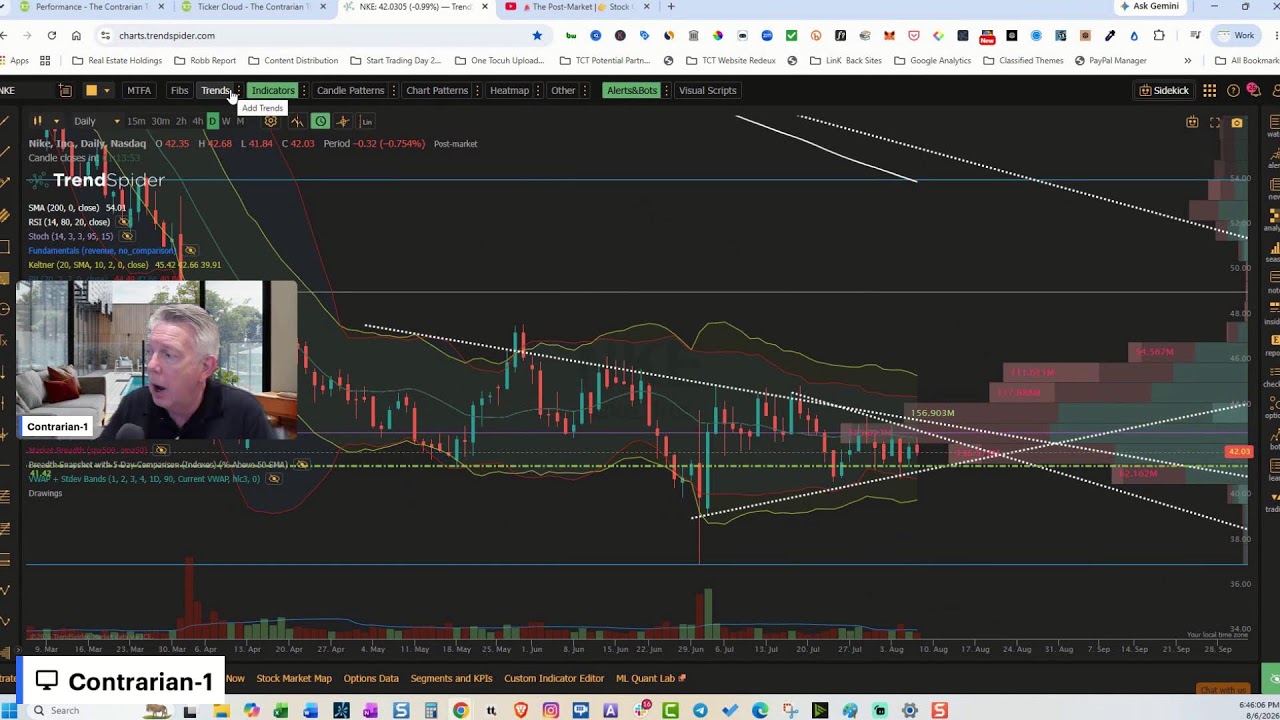This screenshot has width=1280, height=720.
Task: Select the 15m timeframe
Action: [135, 121]
